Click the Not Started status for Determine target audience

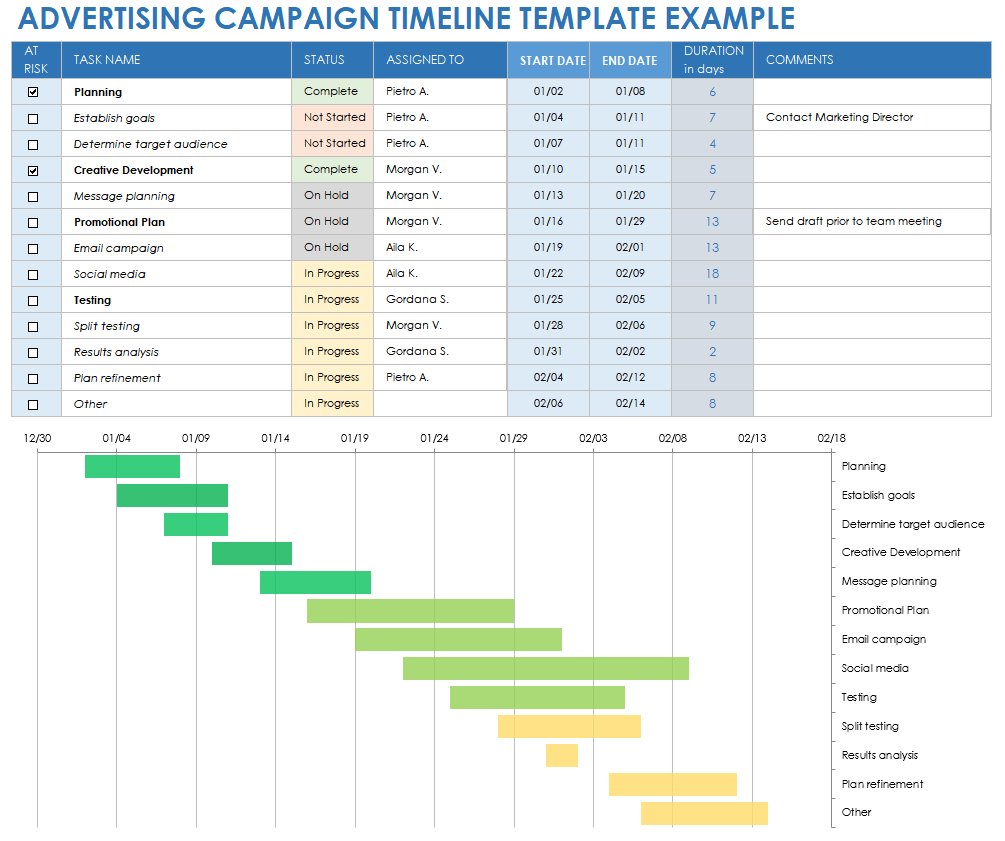click(334, 144)
